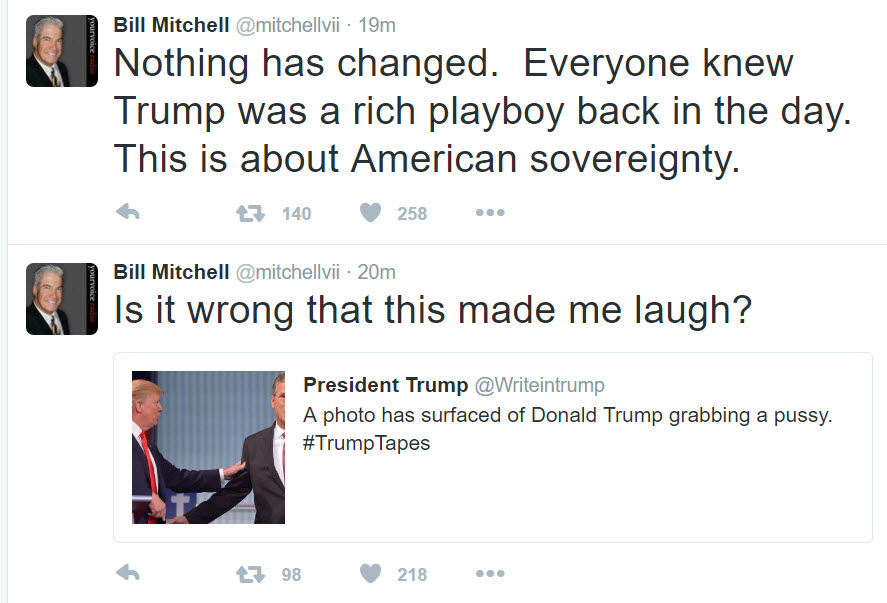Open more options on the 20m tweet
This screenshot has width=887, height=603.
pos(489,574)
